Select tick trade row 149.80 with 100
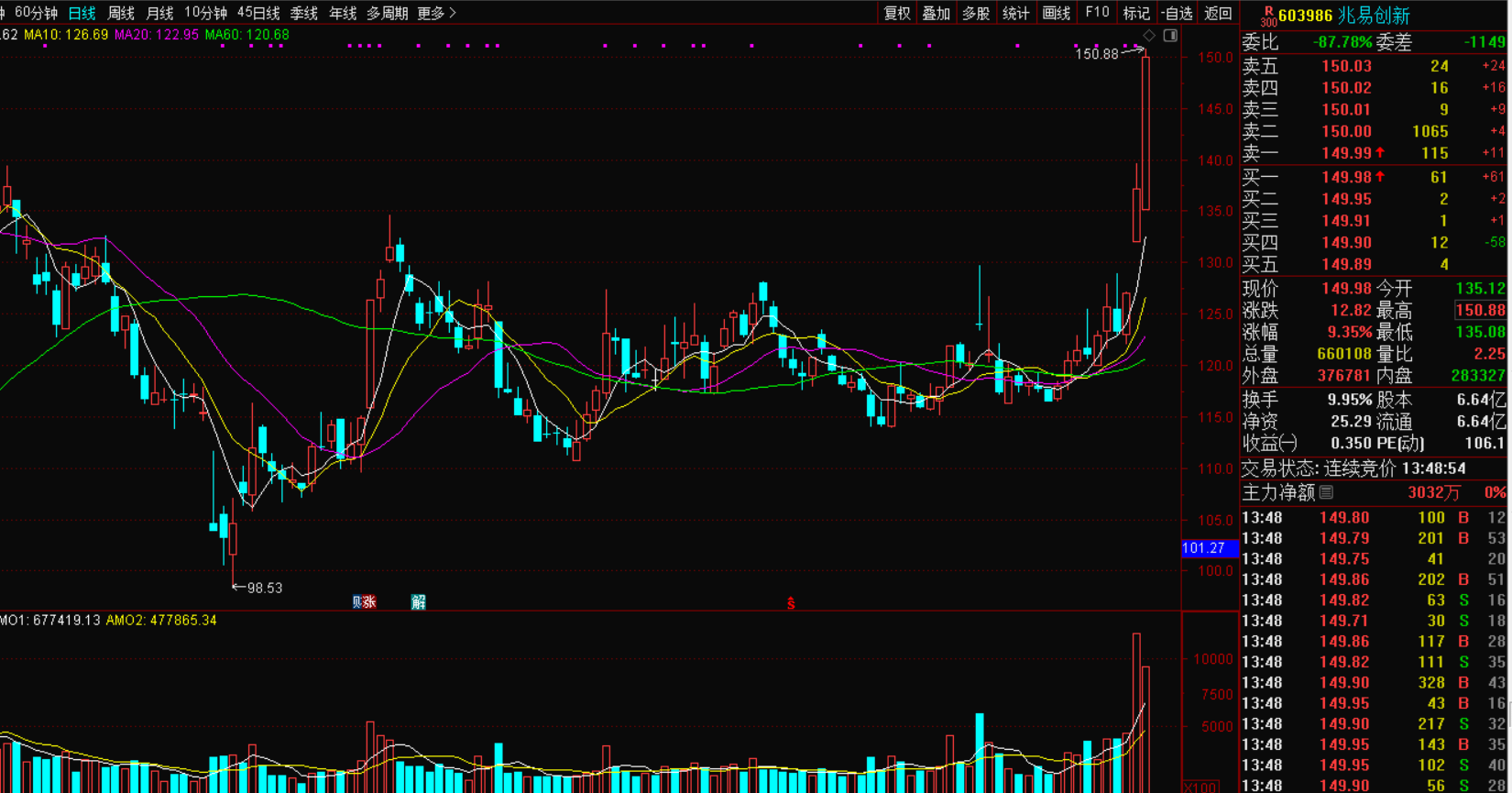Image resolution: width=1512 pixels, height=793 pixels. (x=1375, y=518)
